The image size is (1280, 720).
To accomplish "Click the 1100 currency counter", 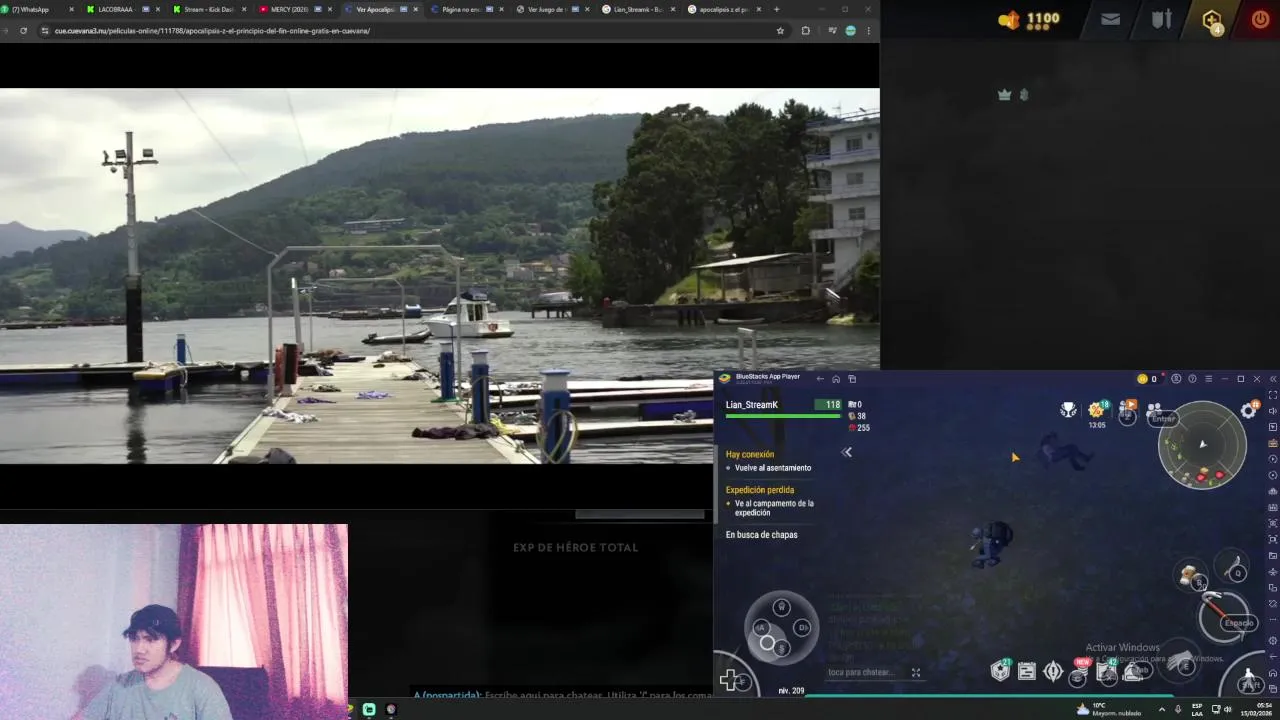I will click(1029, 19).
